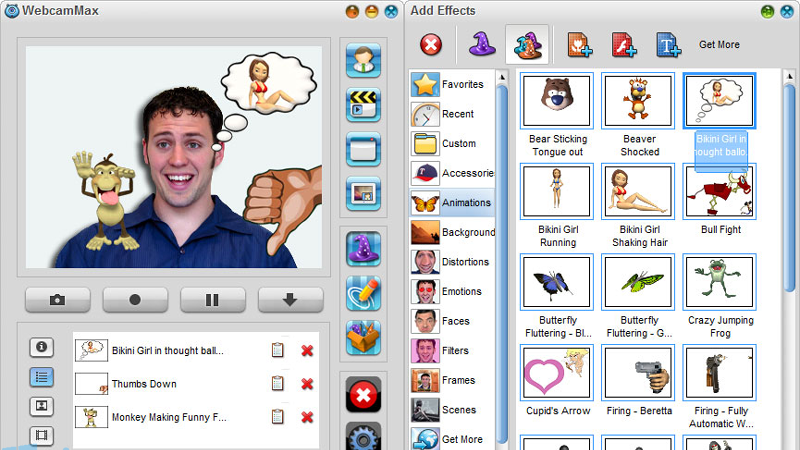Open the settings gear icon
800x450 pixels.
pyautogui.click(x=363, y=437)
